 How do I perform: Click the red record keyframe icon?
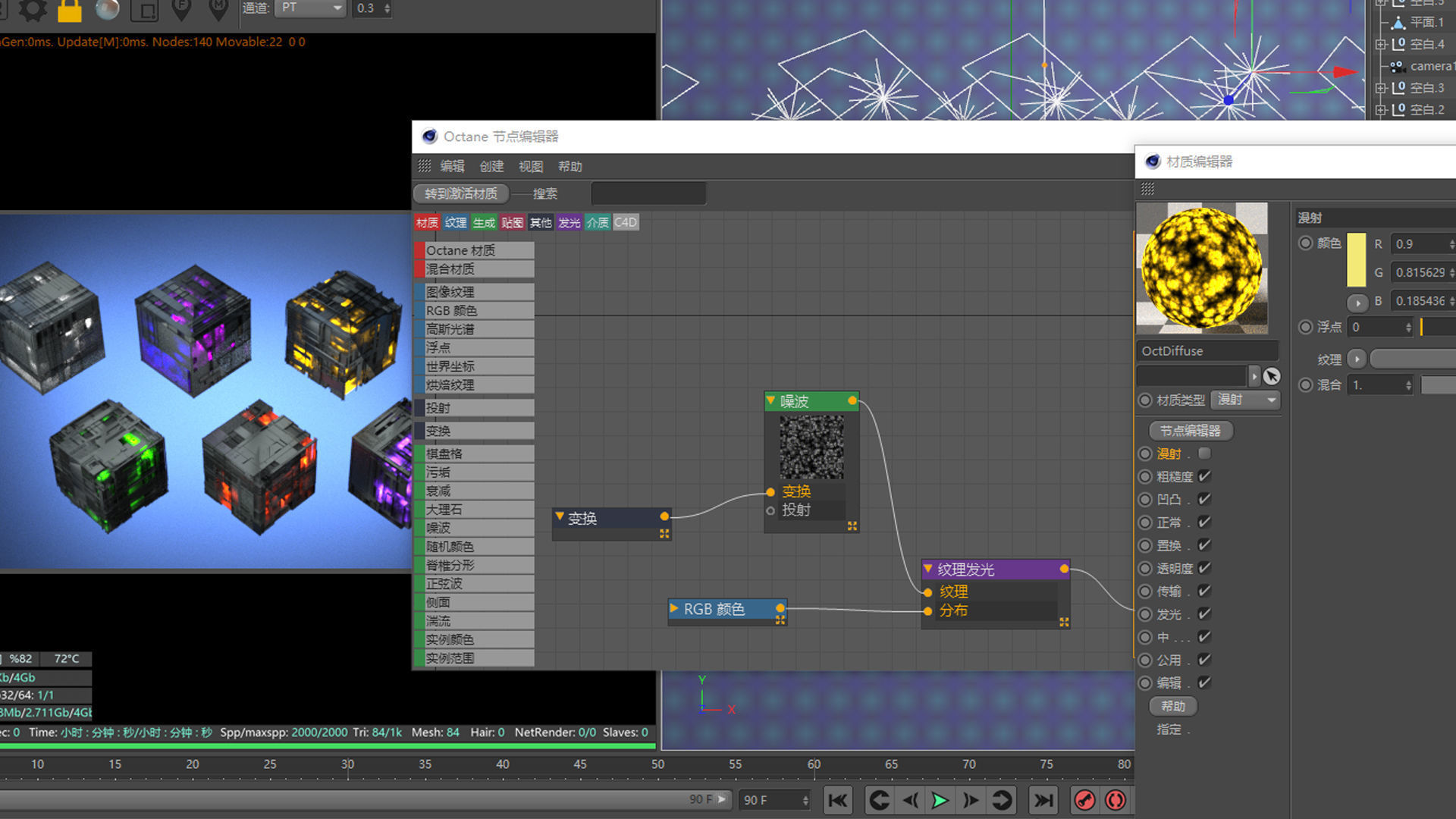1084,800
